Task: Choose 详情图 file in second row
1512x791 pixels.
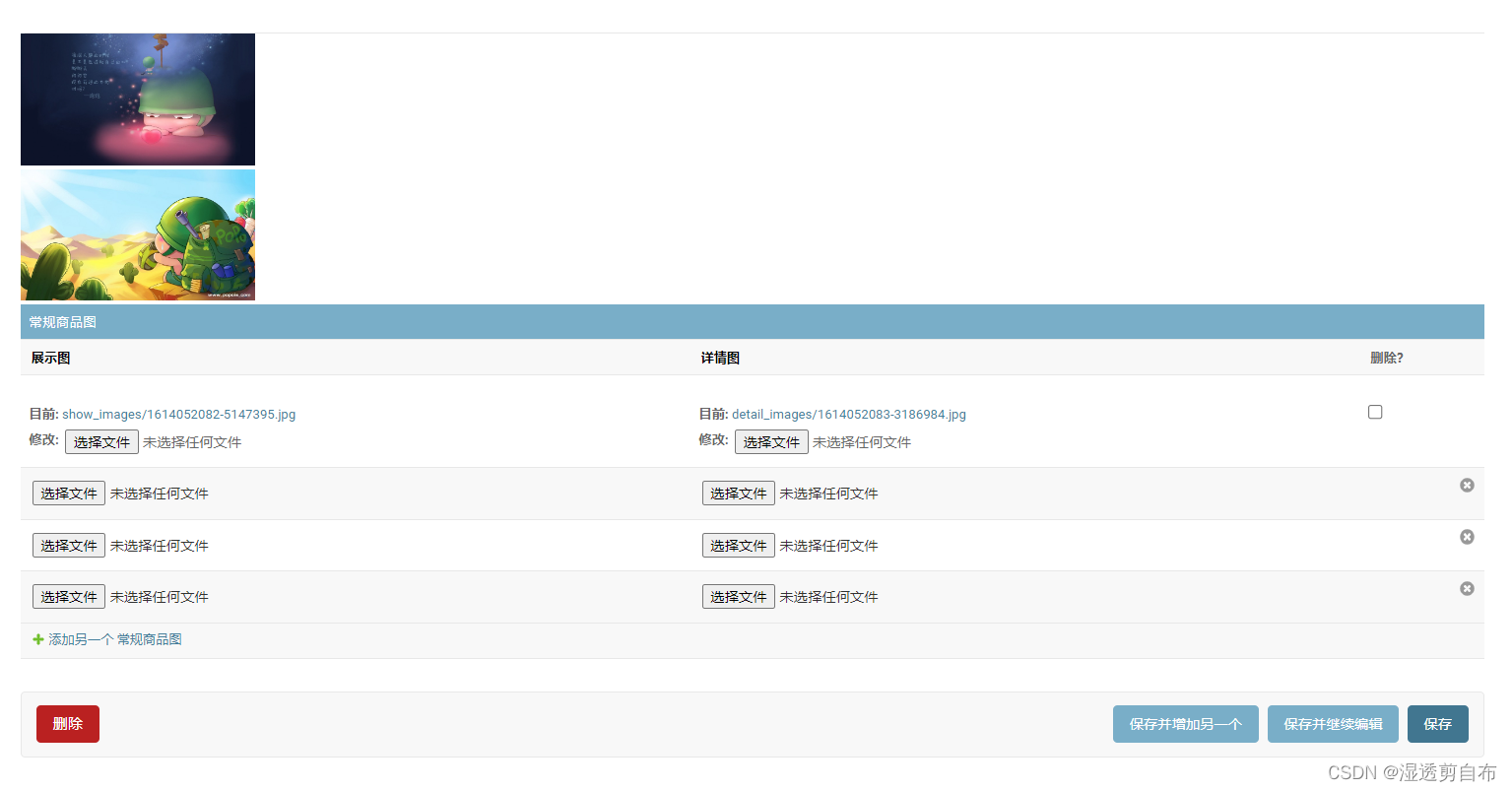Action: [x=739, y=494]
